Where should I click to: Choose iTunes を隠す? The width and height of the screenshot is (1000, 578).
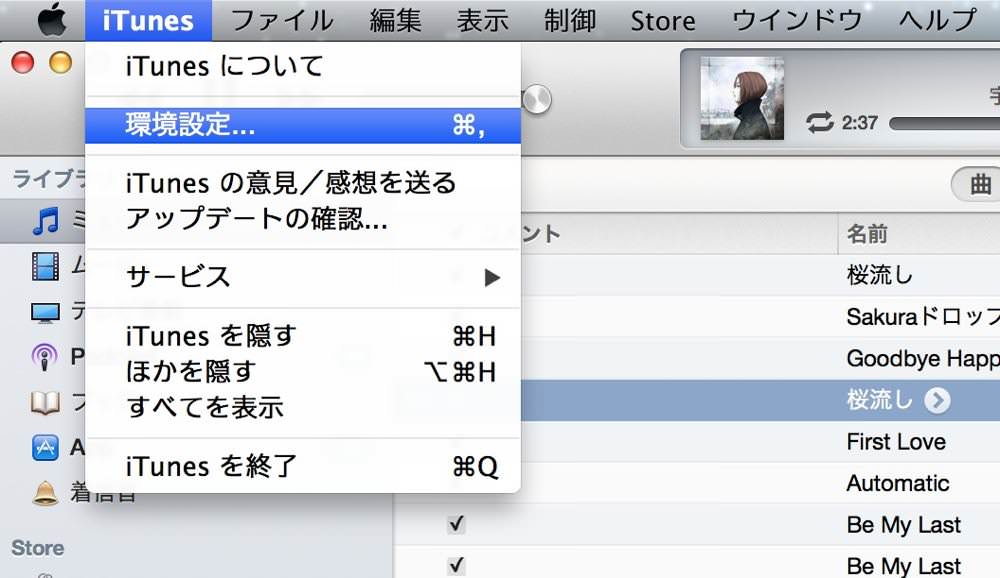click(303, 336)
